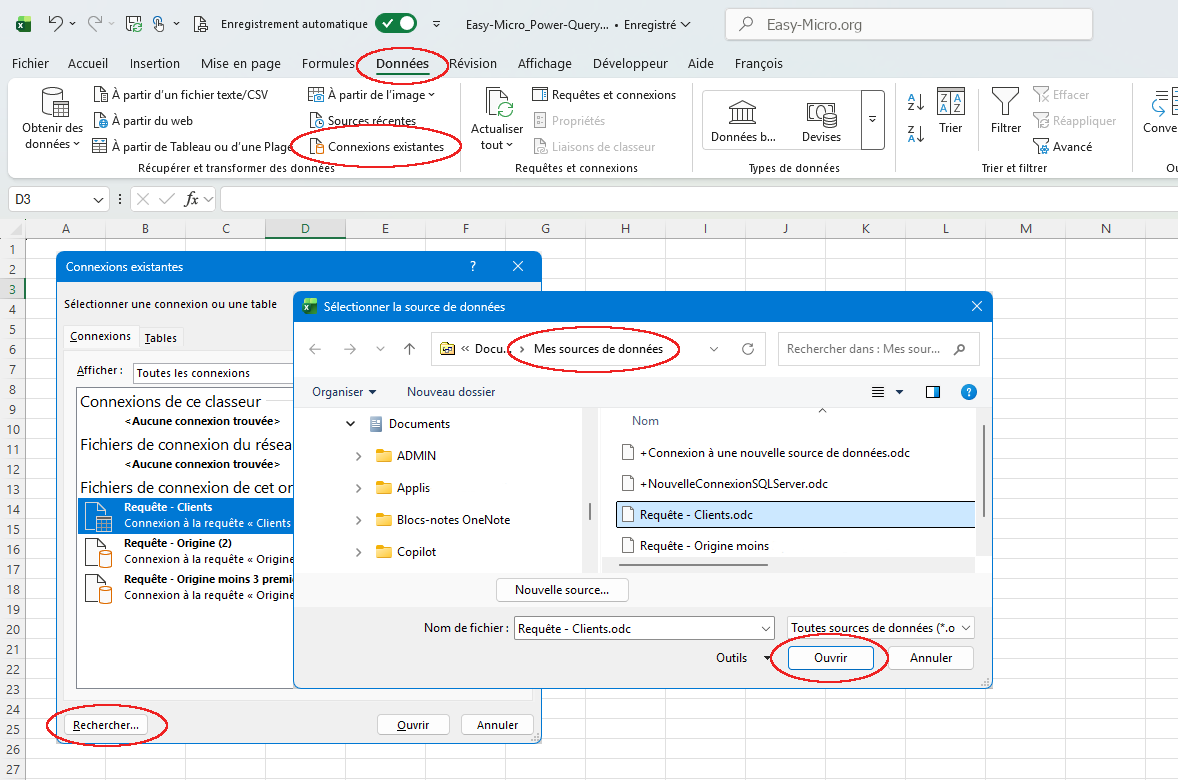
Task: Toggle Enregistrement automatique switch off
Action: point(396,23)
